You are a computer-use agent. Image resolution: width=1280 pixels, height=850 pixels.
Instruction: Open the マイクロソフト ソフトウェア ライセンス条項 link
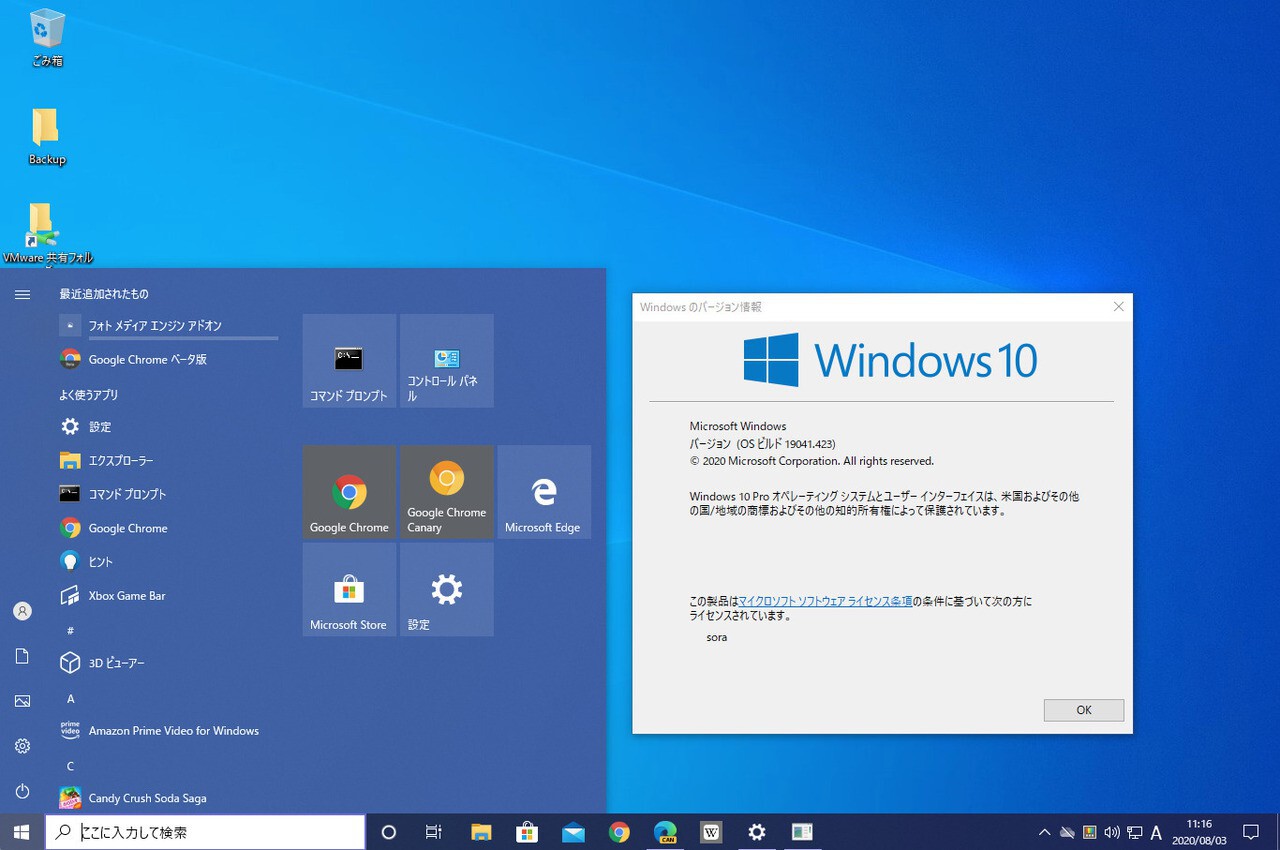(825, 601)
